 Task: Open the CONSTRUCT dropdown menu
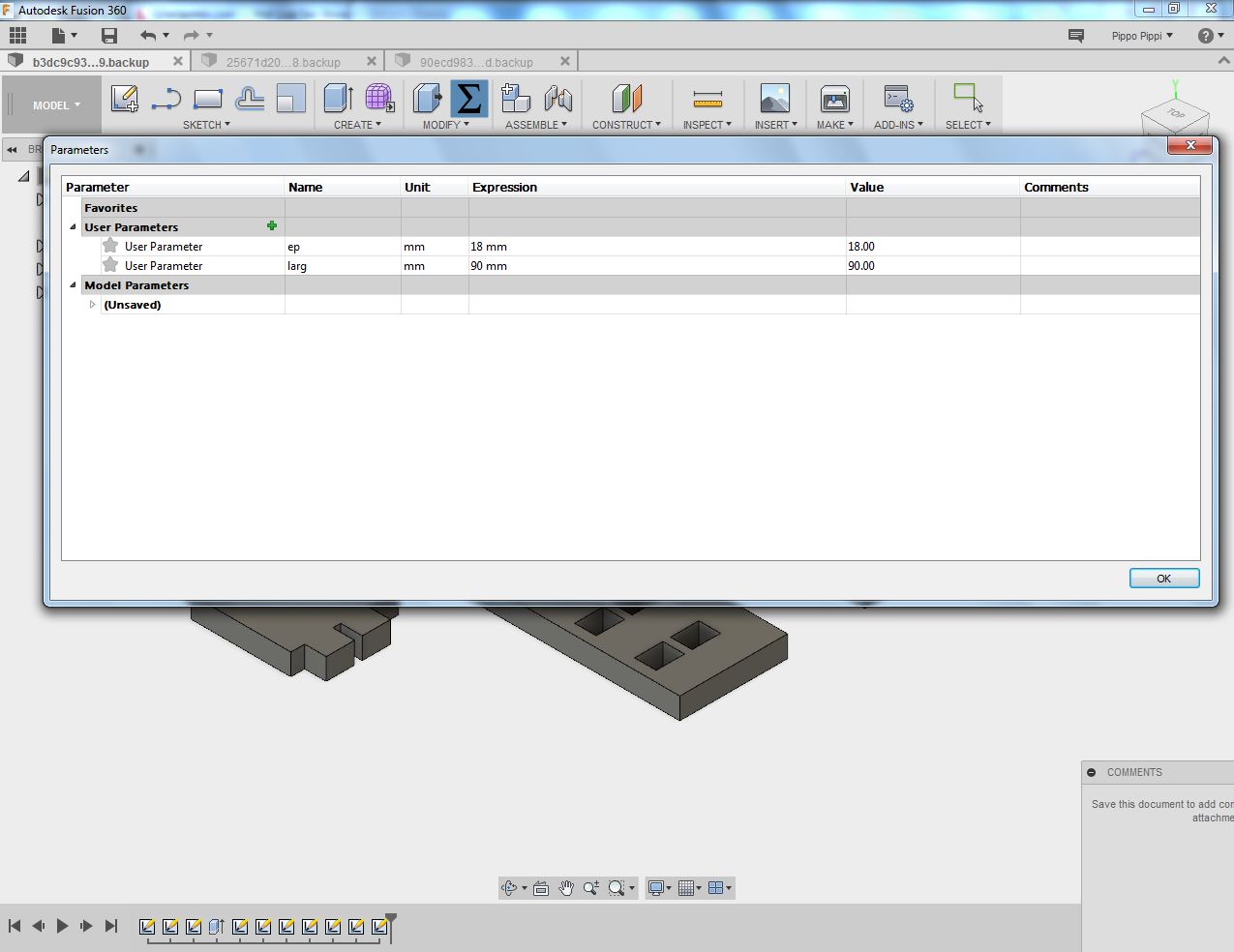click(626, 125)
